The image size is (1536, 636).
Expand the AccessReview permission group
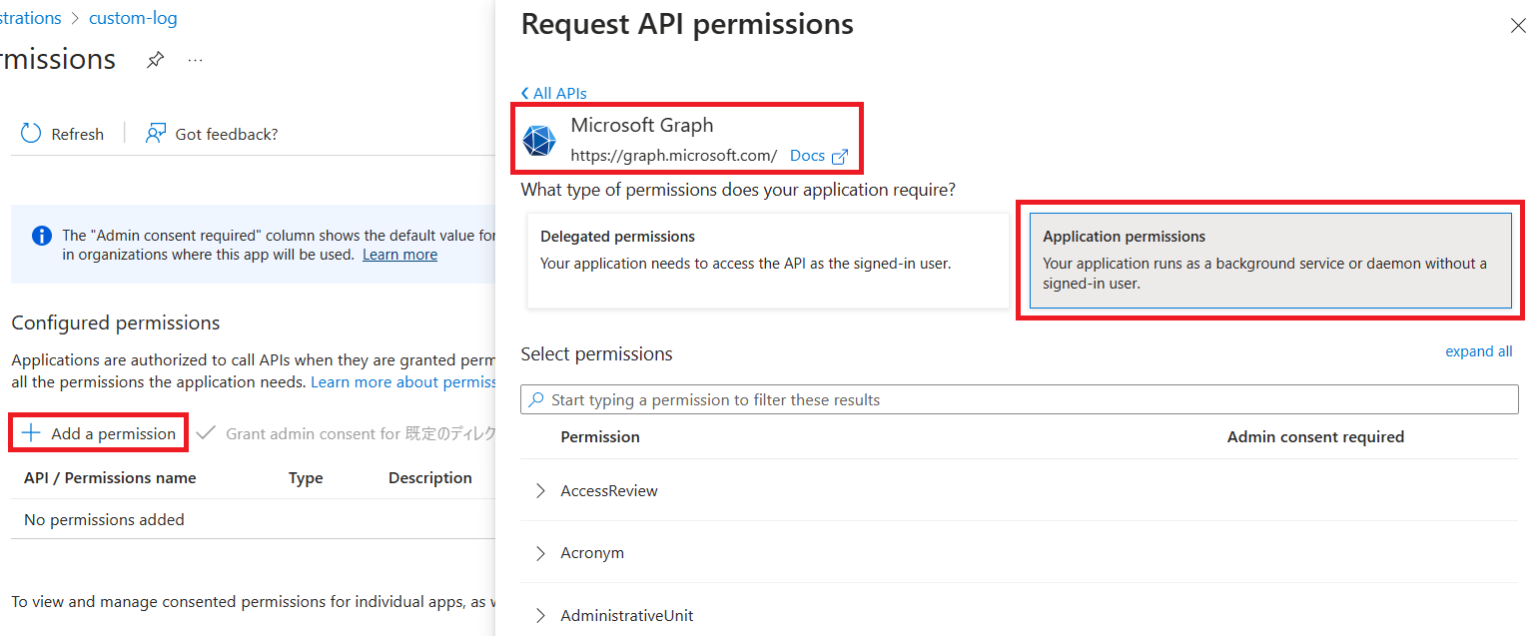(x=541, y=491)
